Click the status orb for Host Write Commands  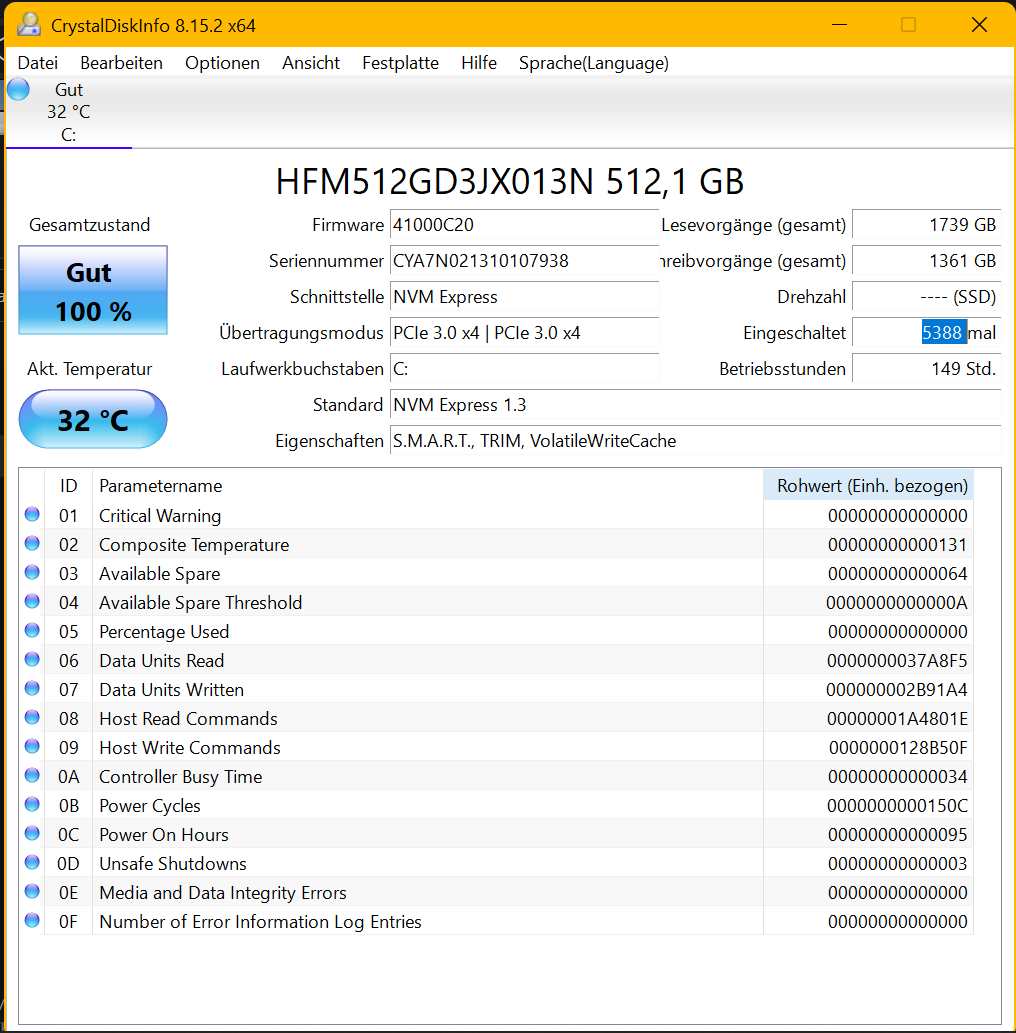[x=32, y=746]
